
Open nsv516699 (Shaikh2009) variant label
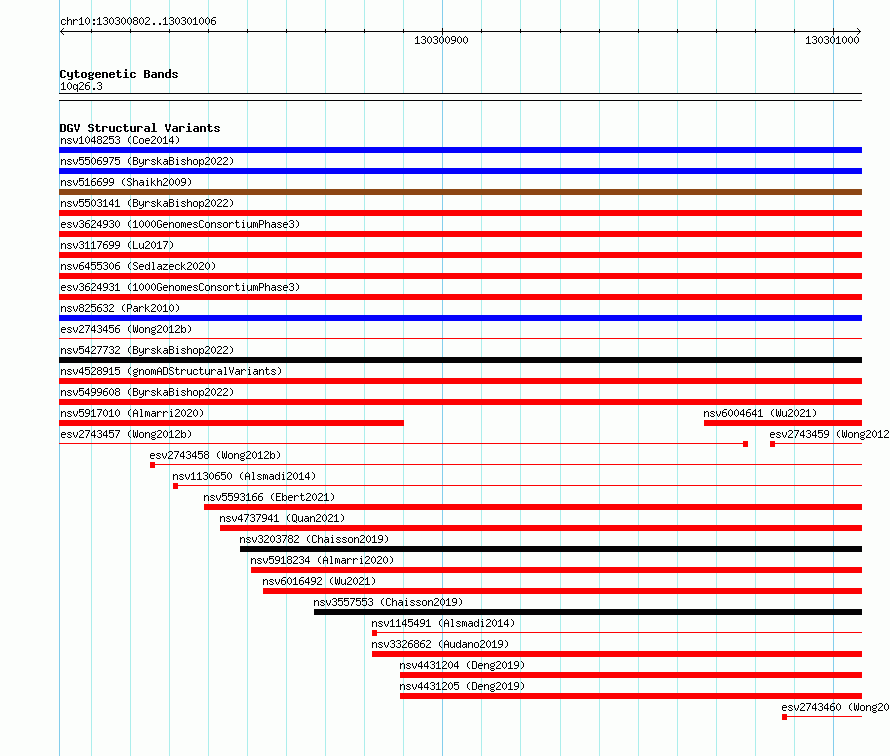coord(126,182)
